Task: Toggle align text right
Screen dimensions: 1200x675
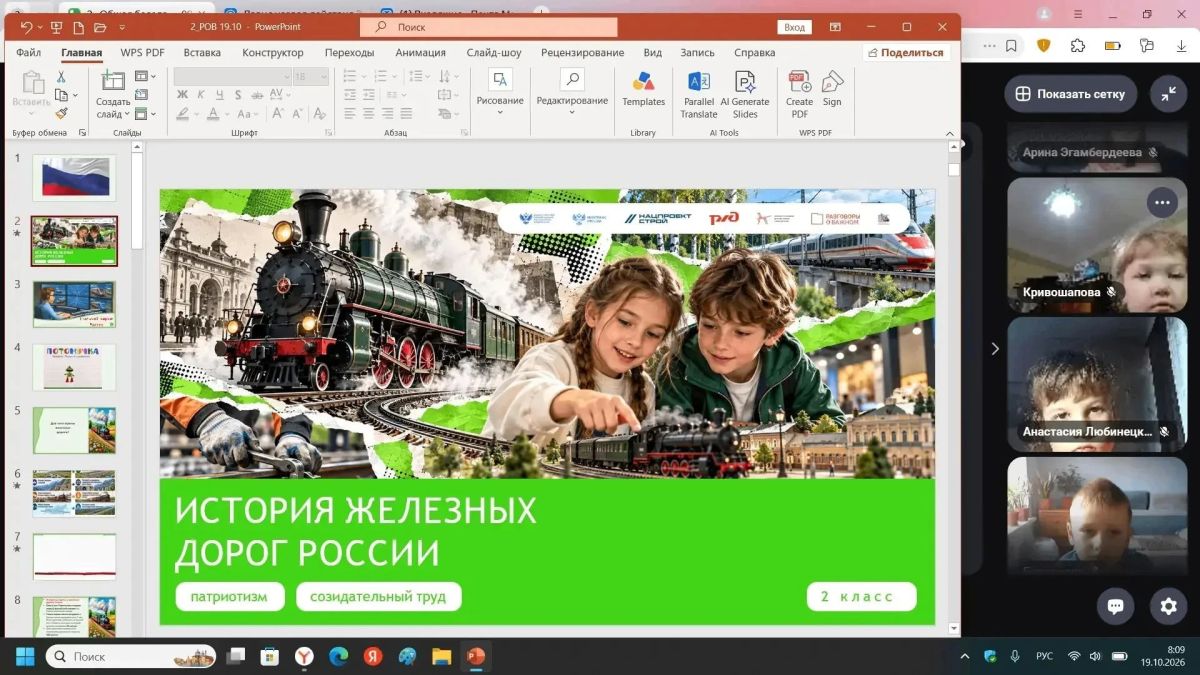Action: 387,114
